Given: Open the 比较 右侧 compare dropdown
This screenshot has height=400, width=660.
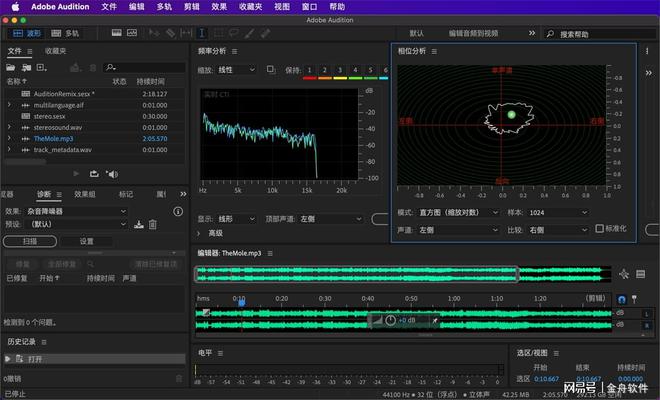Looking at the screenshot, I should pos(558,230).
